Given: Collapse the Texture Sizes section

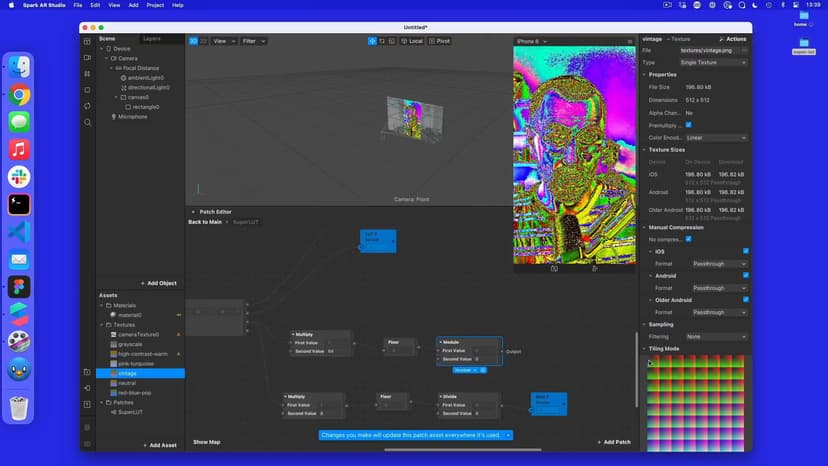Looking at the screenshot, I should 644,150.
